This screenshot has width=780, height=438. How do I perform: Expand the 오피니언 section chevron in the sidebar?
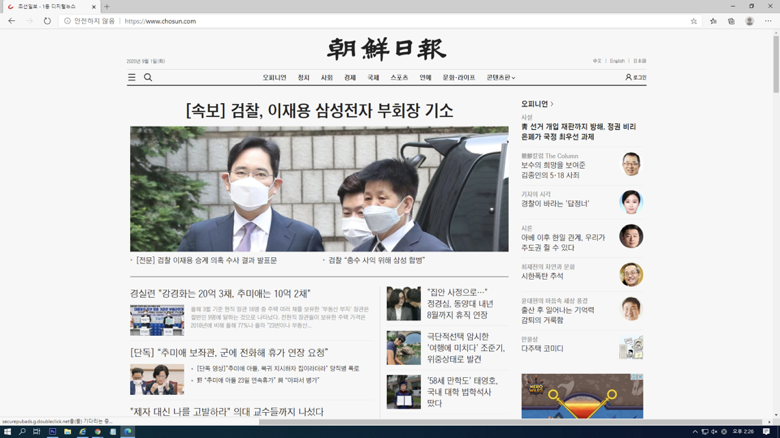tap(552, 104)
